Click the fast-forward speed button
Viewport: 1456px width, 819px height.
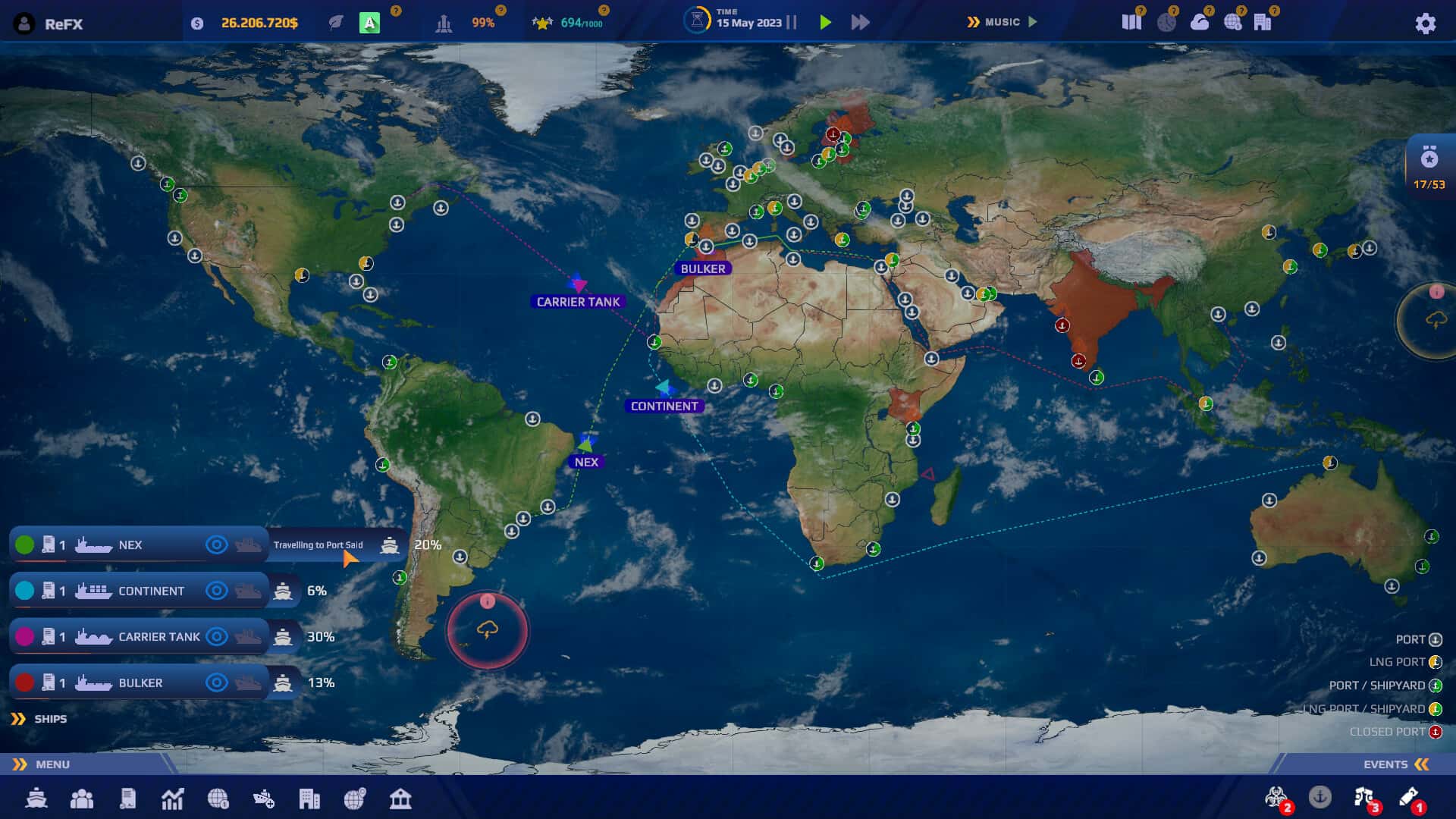pyautogui.click(x=861, y=23)
